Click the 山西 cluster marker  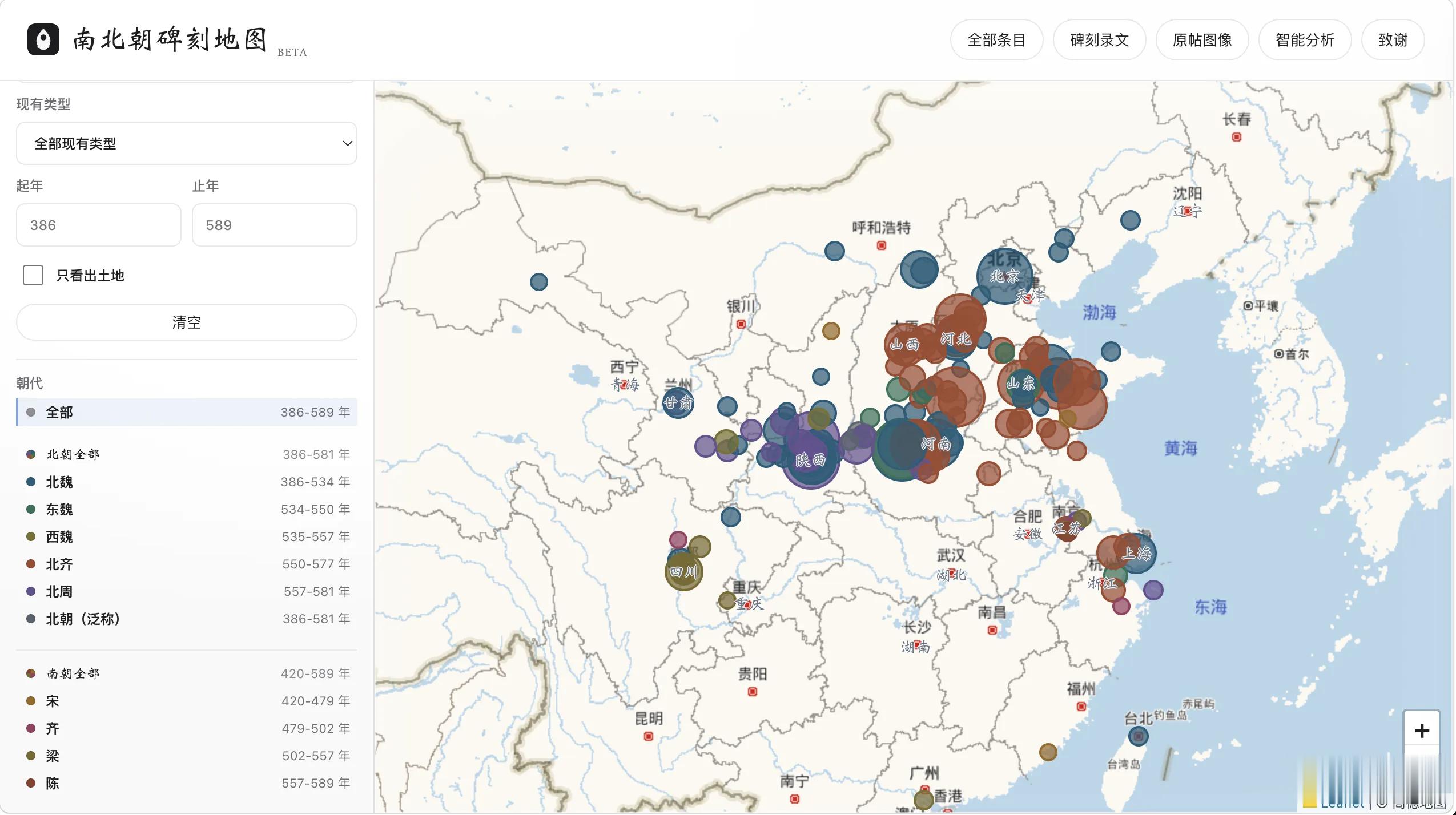point(904,344)
